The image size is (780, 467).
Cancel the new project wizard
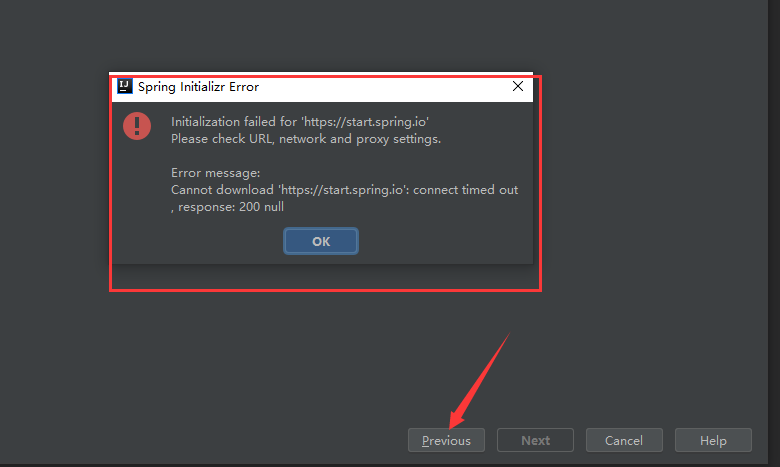624,440
